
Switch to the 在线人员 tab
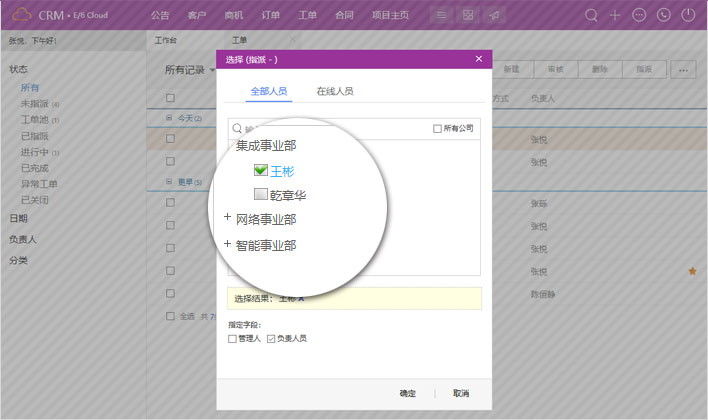[x=334, y=91]
